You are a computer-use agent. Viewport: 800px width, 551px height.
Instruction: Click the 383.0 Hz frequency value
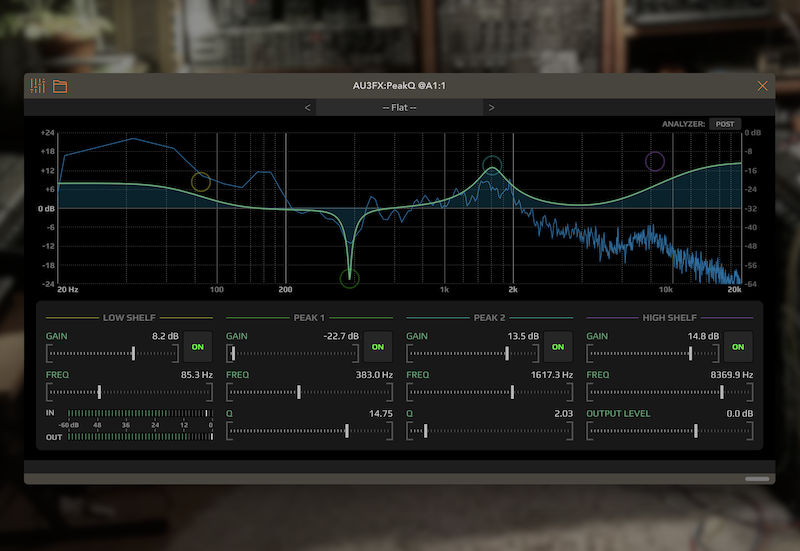pyautogui.click(x=374, y=375)
